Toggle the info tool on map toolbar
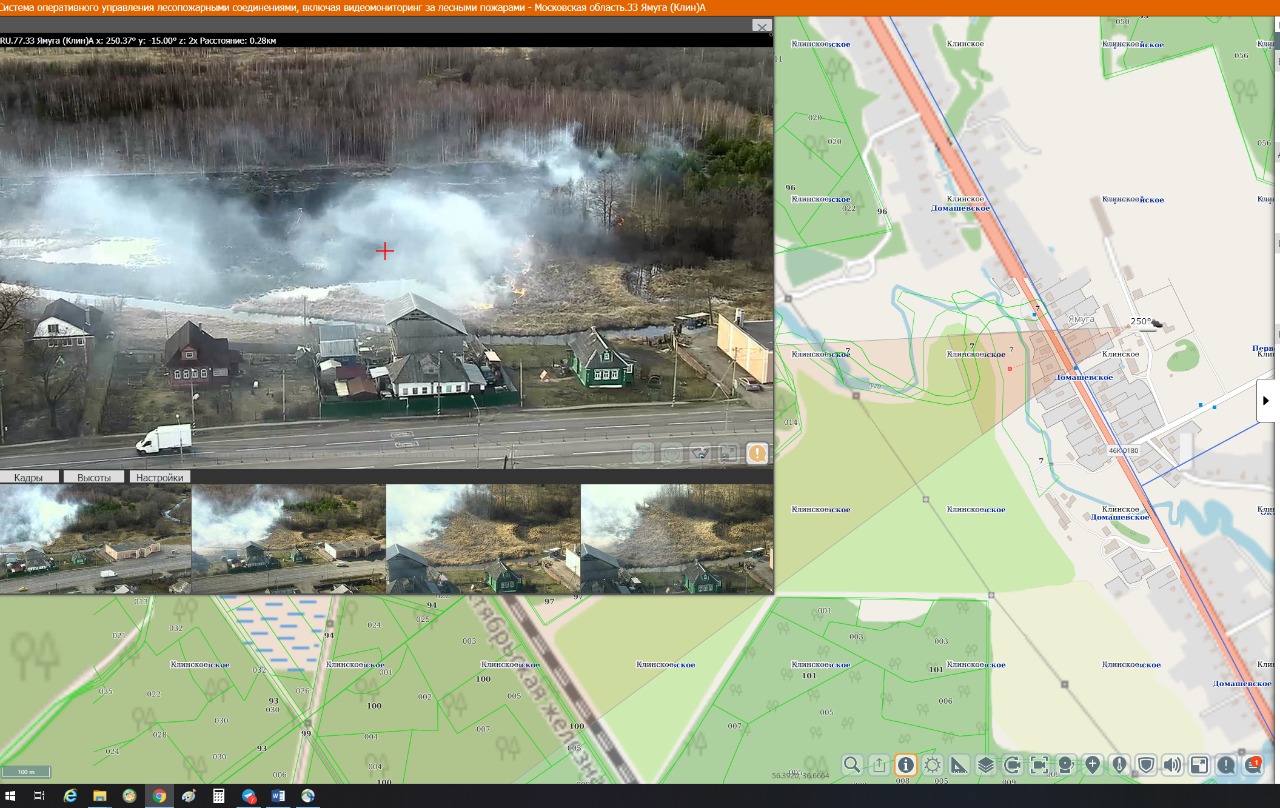This screenshot has width=1280, height=808. click(x=906, y=765)
